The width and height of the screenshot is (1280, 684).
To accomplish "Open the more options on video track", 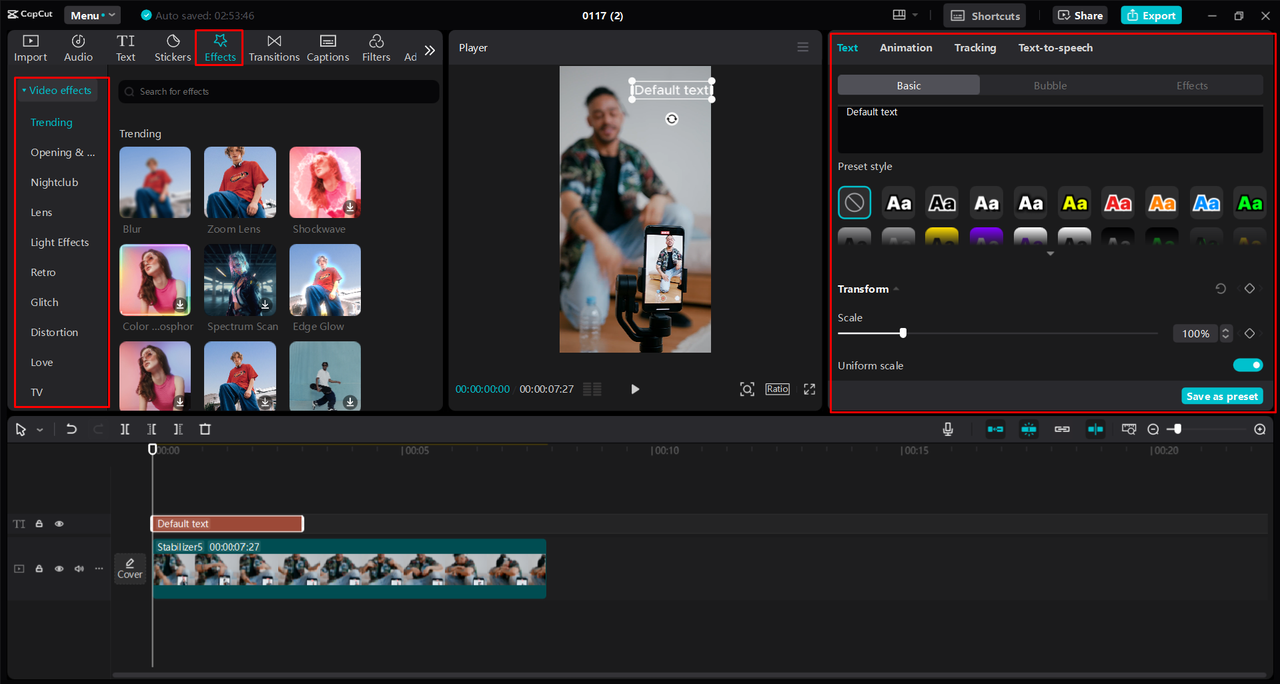I will click(x=99, y=568).
